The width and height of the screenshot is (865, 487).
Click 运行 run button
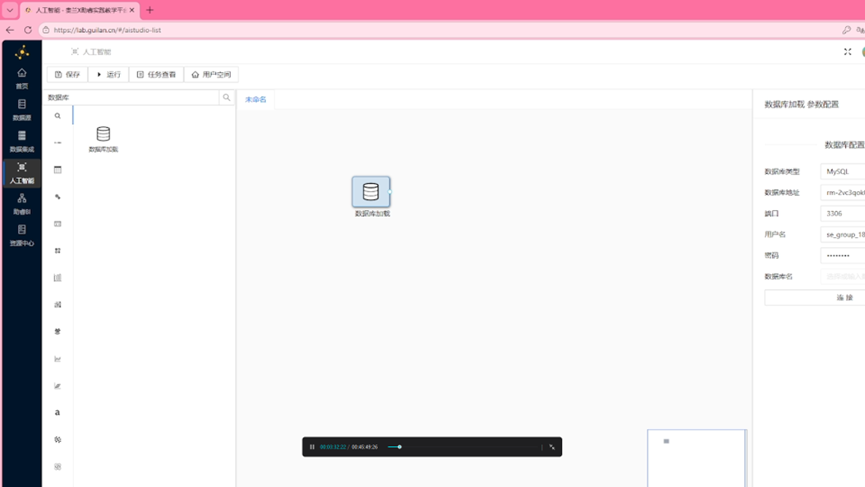(108, 74)
